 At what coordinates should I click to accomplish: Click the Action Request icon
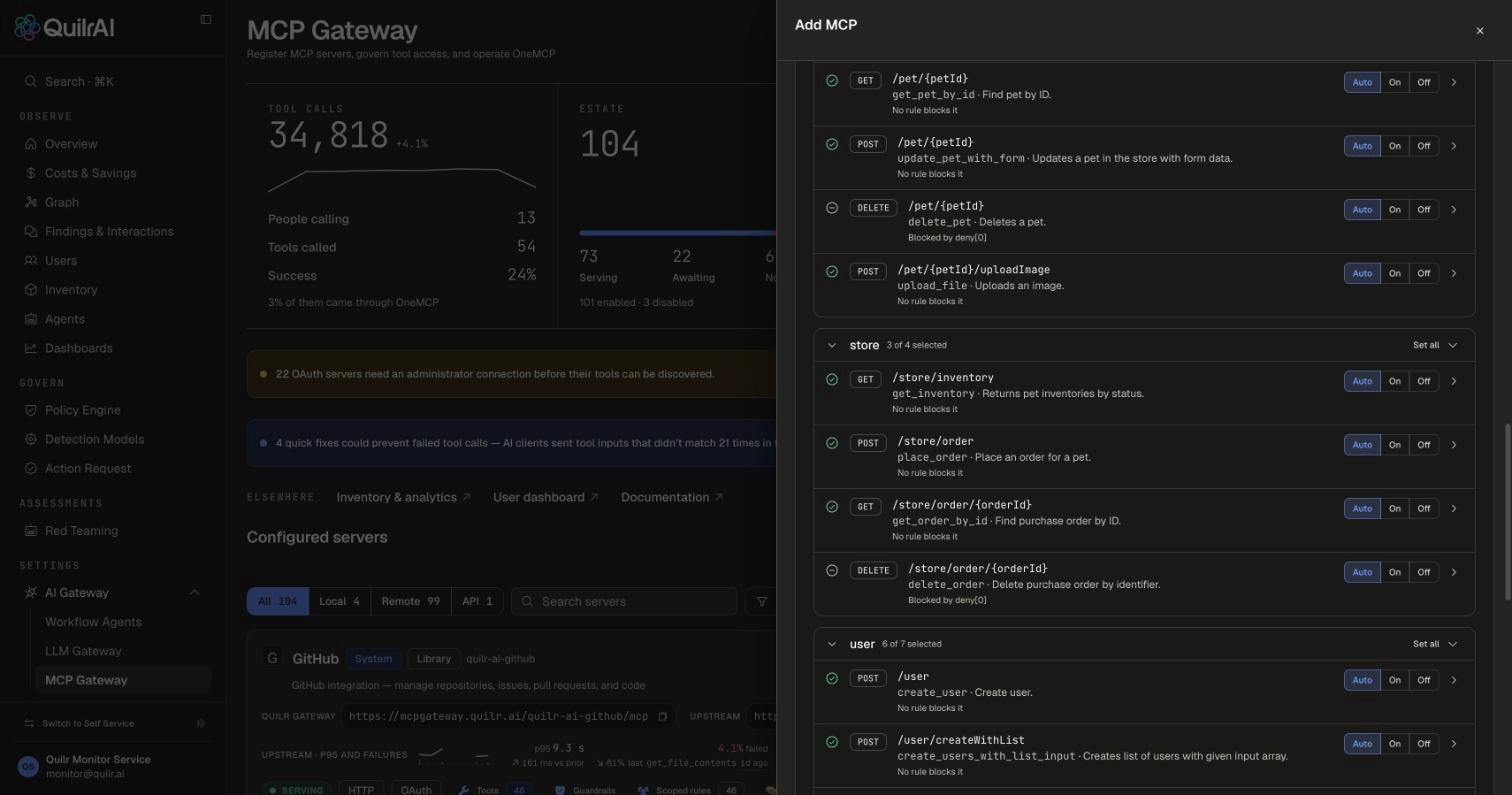click(31, 468)
